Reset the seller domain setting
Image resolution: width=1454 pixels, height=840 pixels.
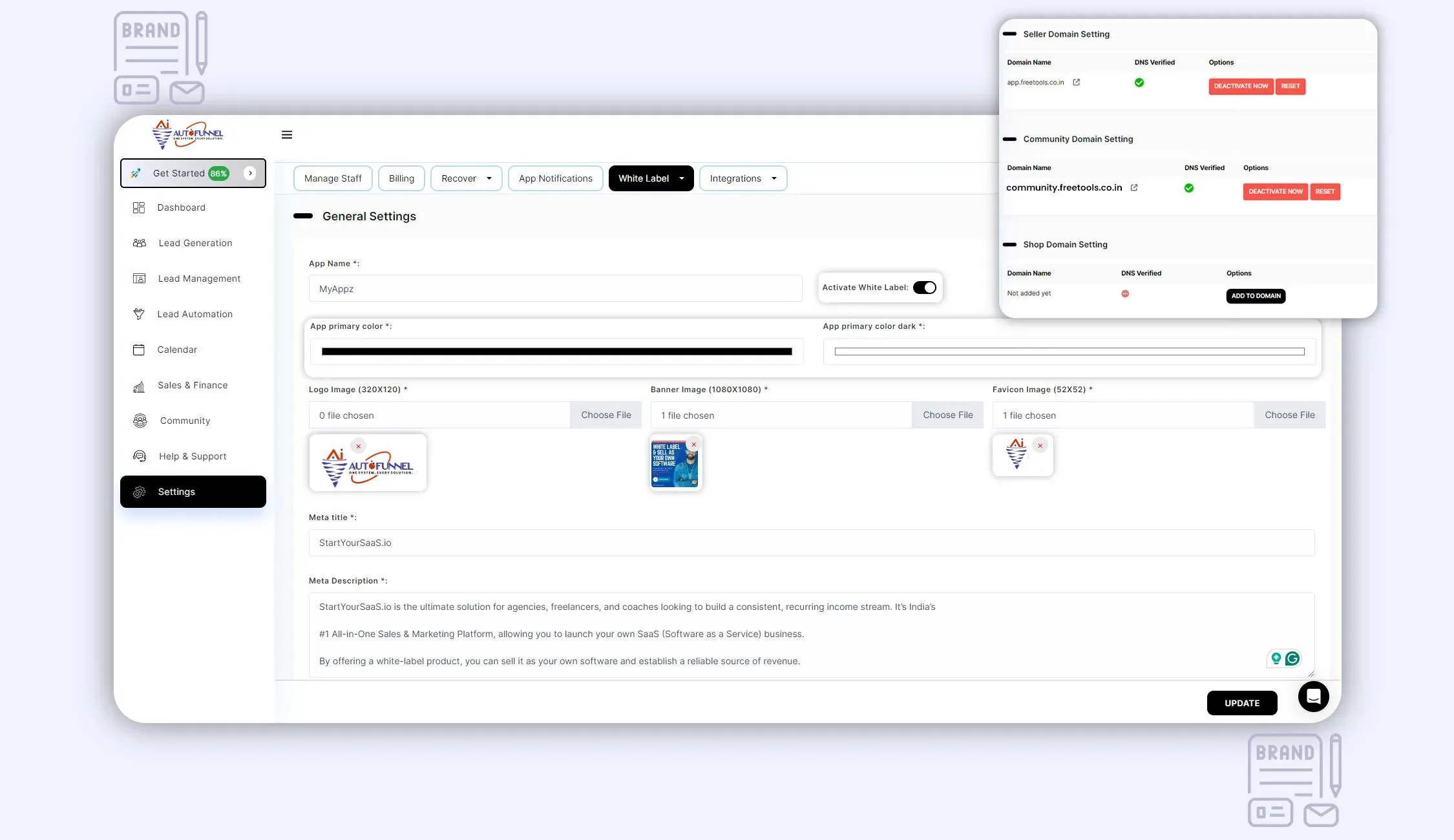(x=1291, y=86)
